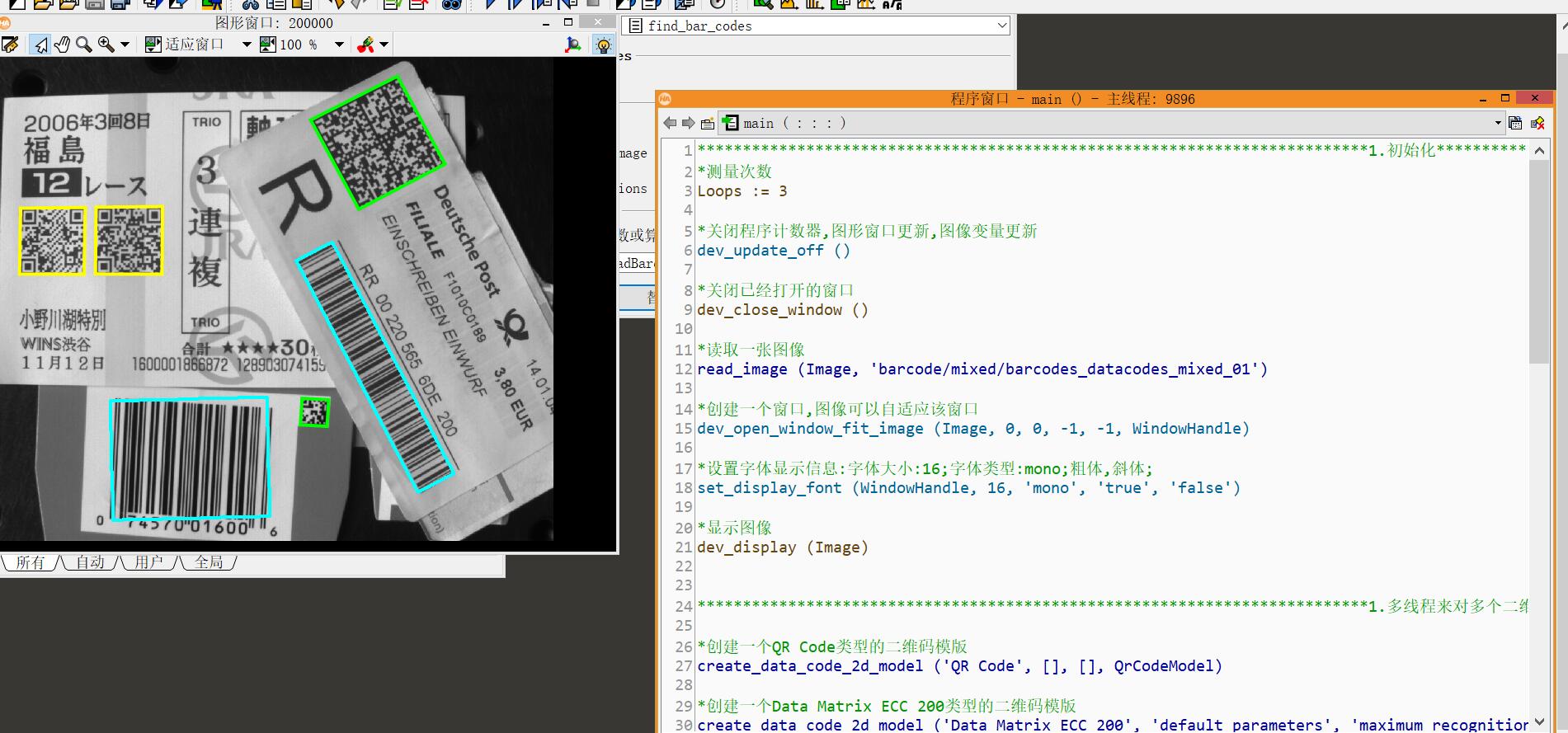Click the procedure interface icon beside main
Image resolution: width=1568 pixels, height=733 pixels.
pos(708,124)
